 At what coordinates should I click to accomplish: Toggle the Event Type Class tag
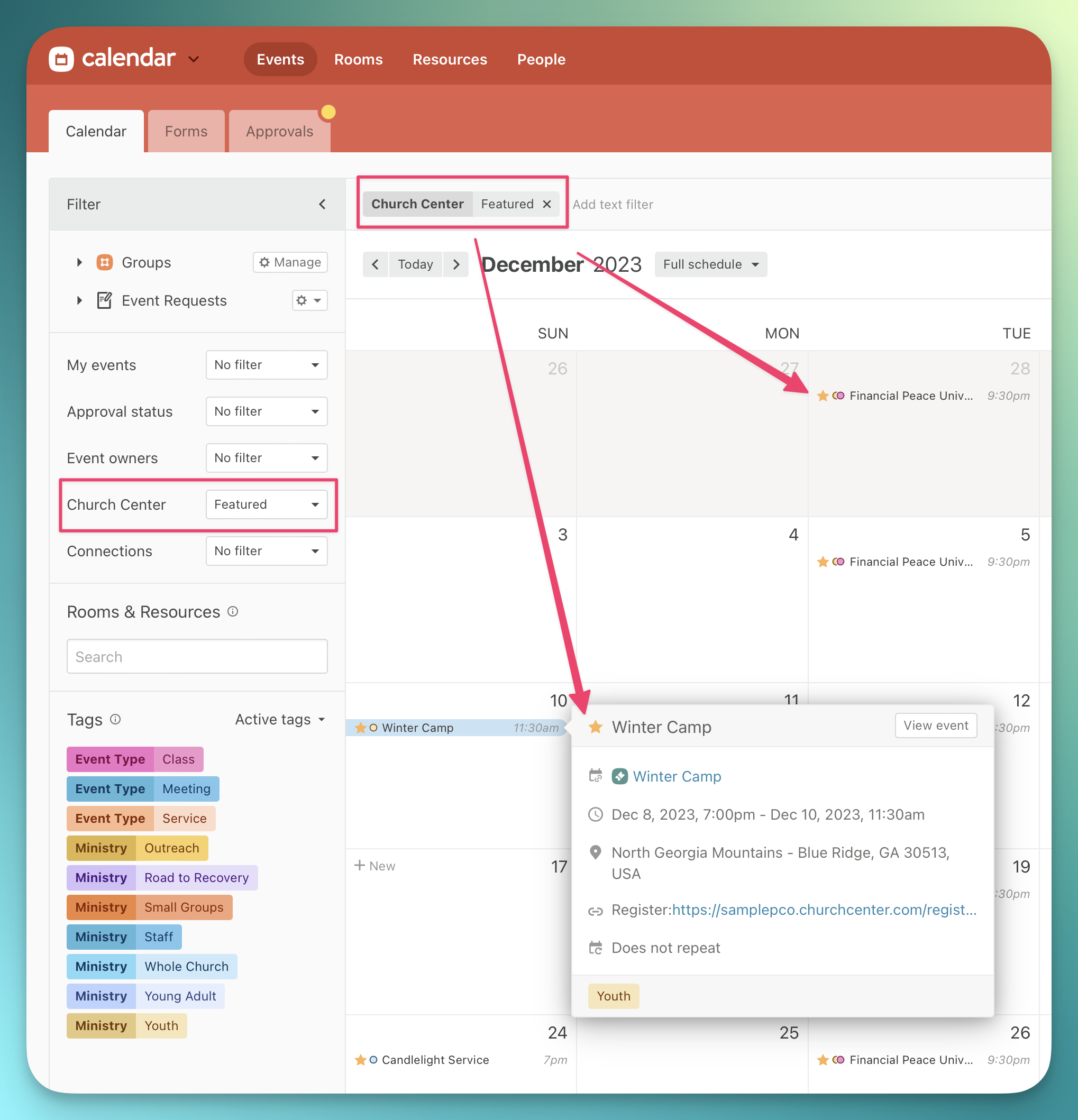point(135,759)
